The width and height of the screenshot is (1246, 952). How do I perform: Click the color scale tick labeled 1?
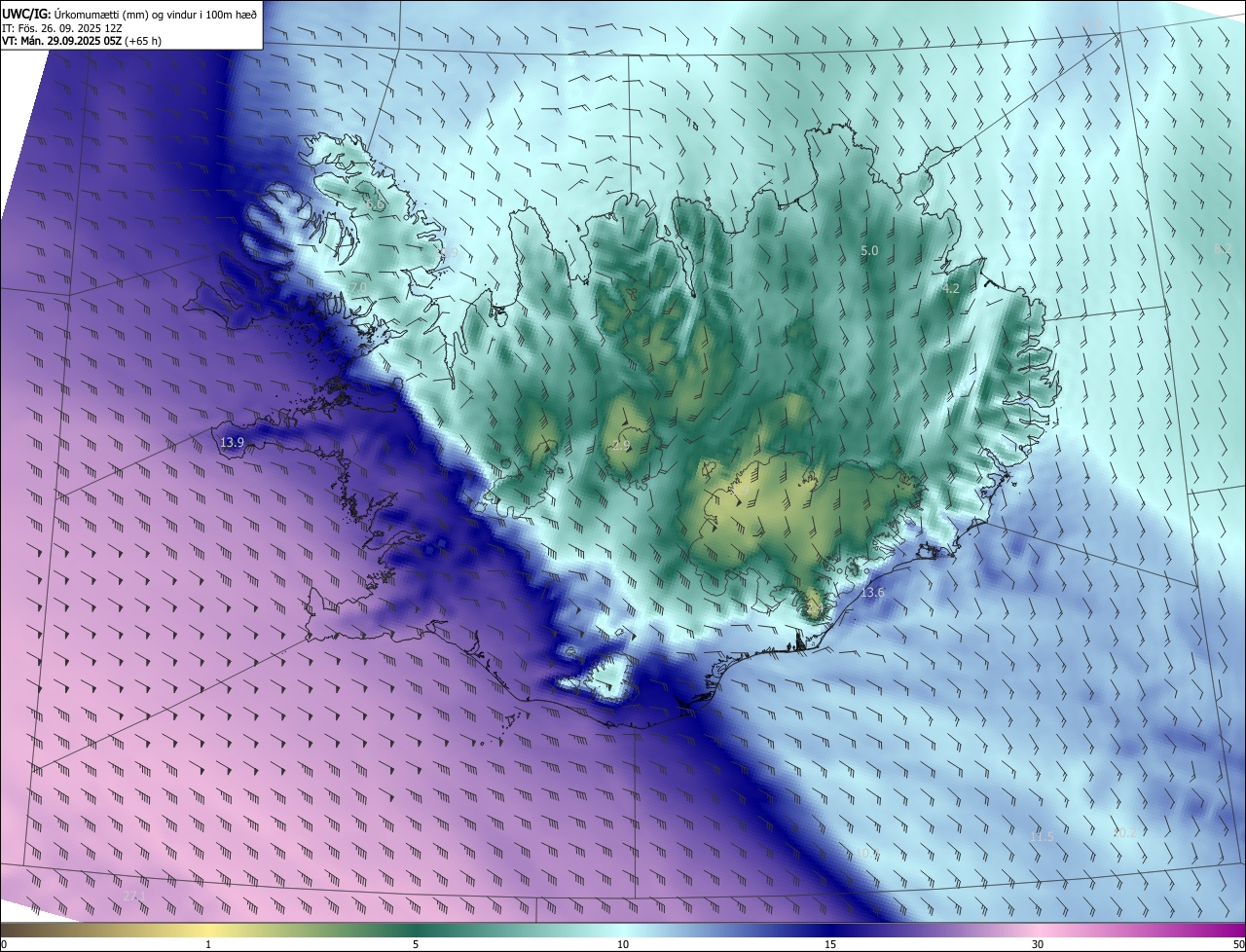tap(208, 944)
